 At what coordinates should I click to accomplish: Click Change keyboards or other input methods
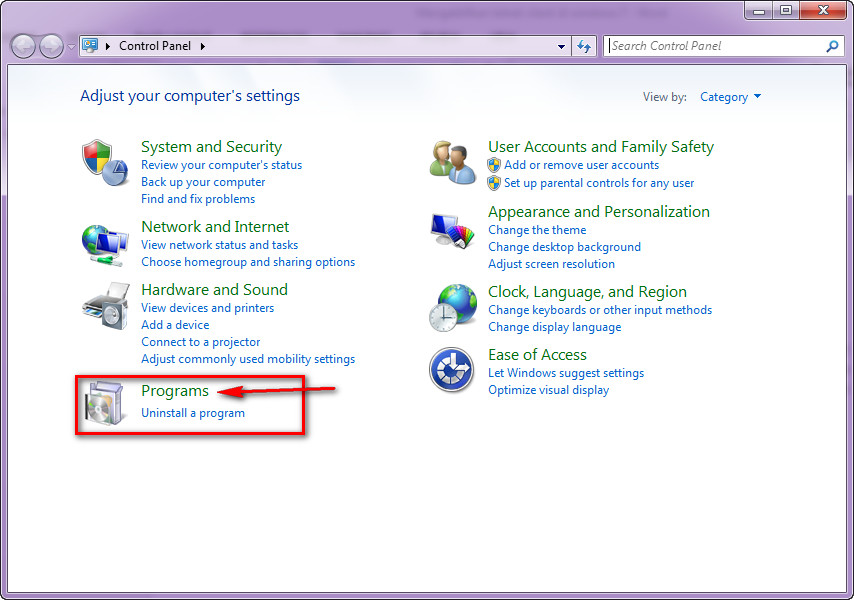600,310
